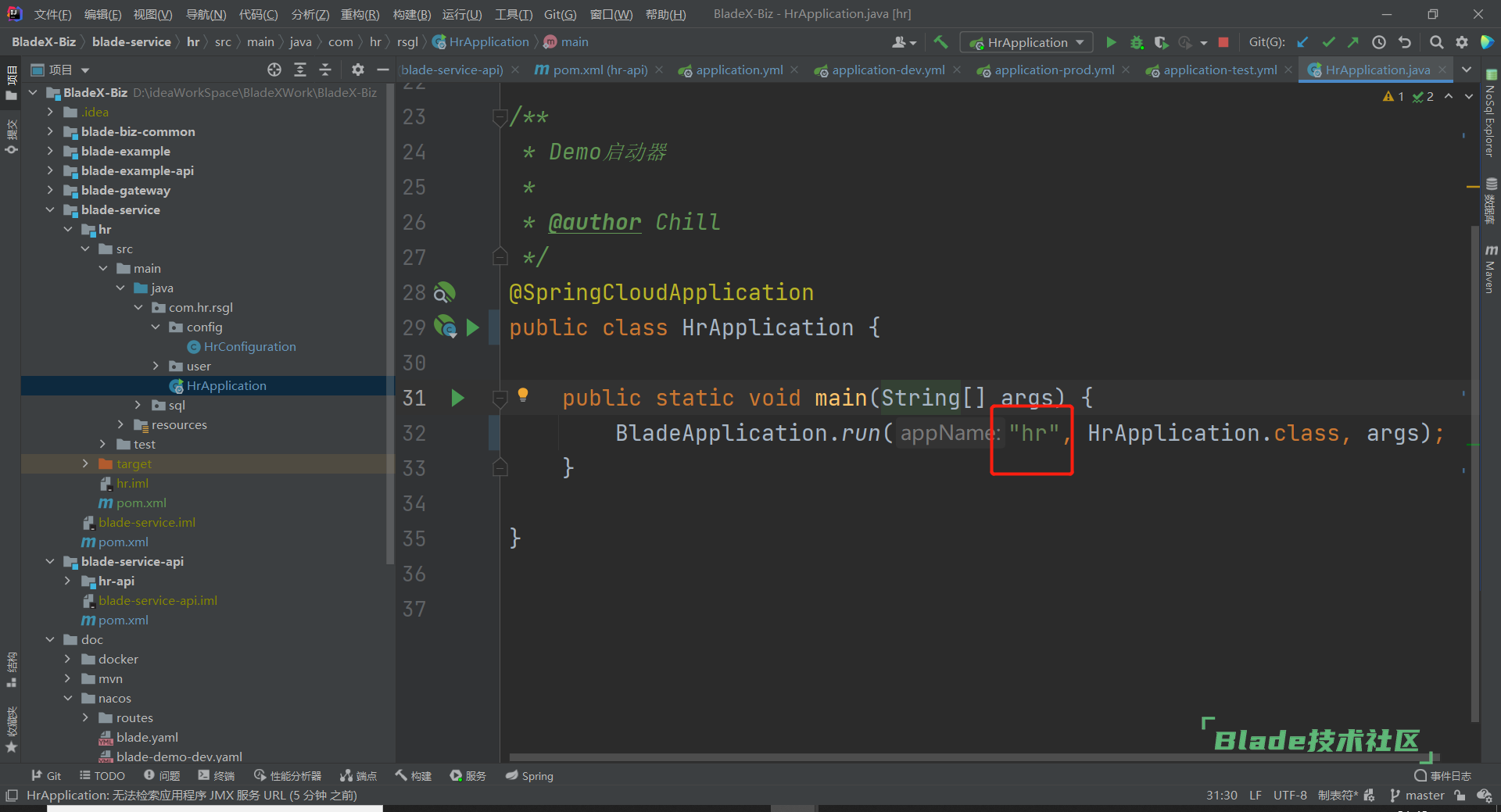Close the HrApplication.java tab
This screenshot has width=1501, height=812.
click(x=1442, y=70)
